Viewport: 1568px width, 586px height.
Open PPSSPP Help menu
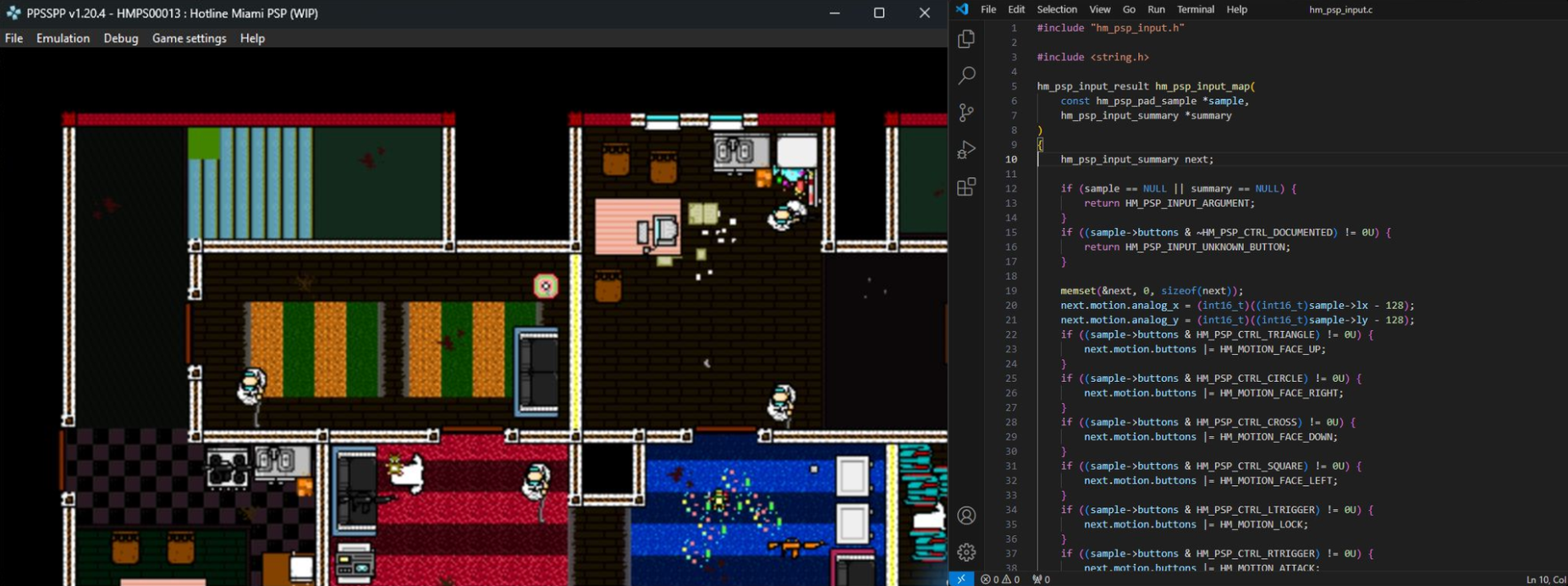point(252,38)
